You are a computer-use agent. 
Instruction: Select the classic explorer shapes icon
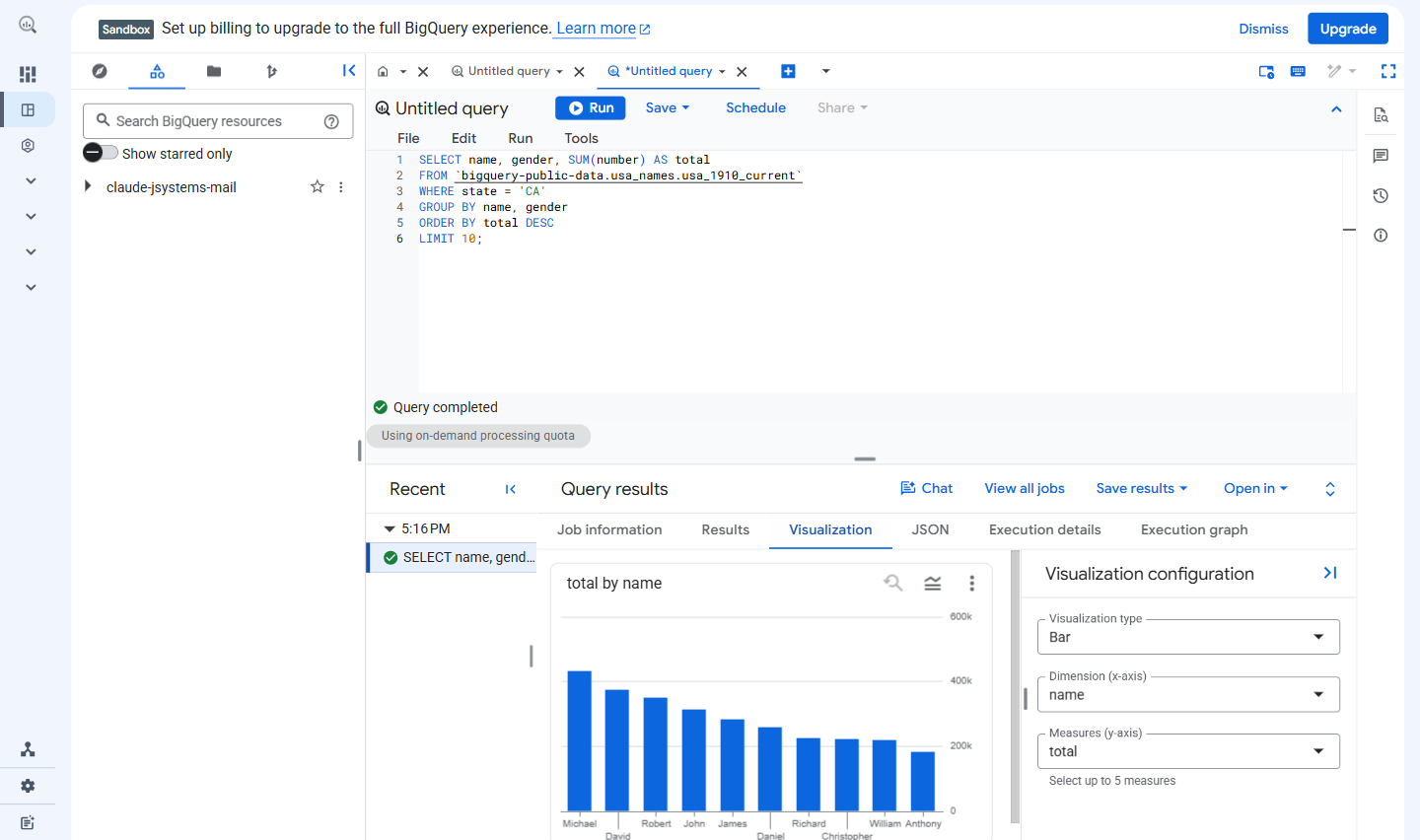point(157,71)
